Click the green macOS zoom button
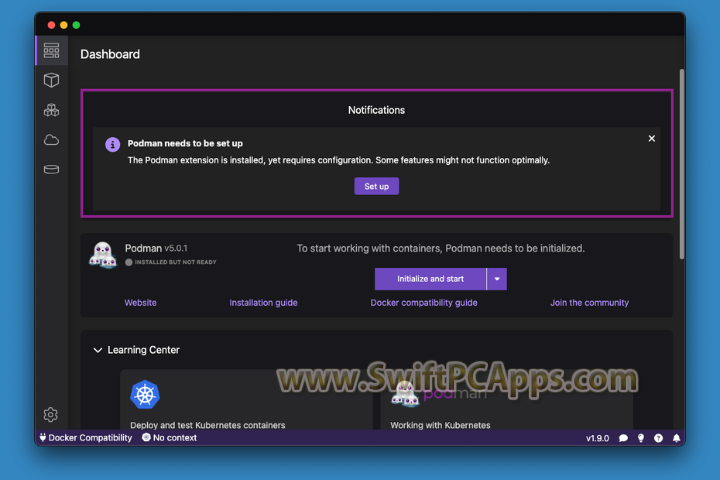720x480 pixels. pyautogui.click(x=76, y=25)
